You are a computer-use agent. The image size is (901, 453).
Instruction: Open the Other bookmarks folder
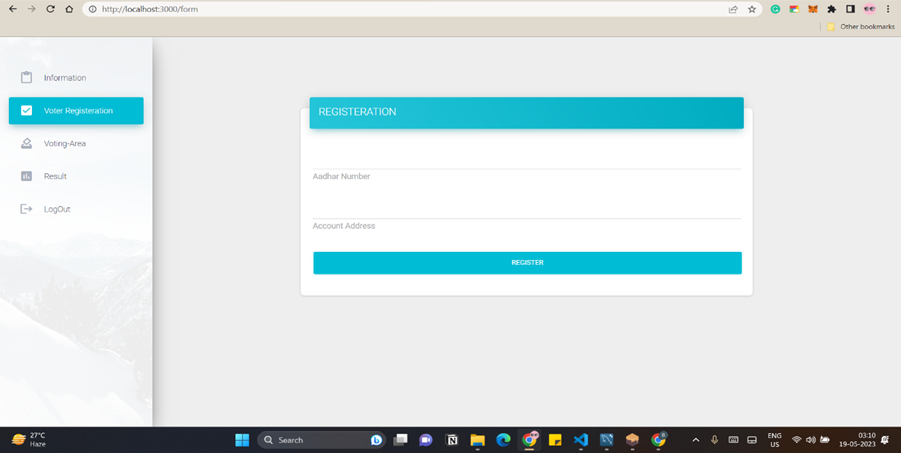click(x=861, y=26)
